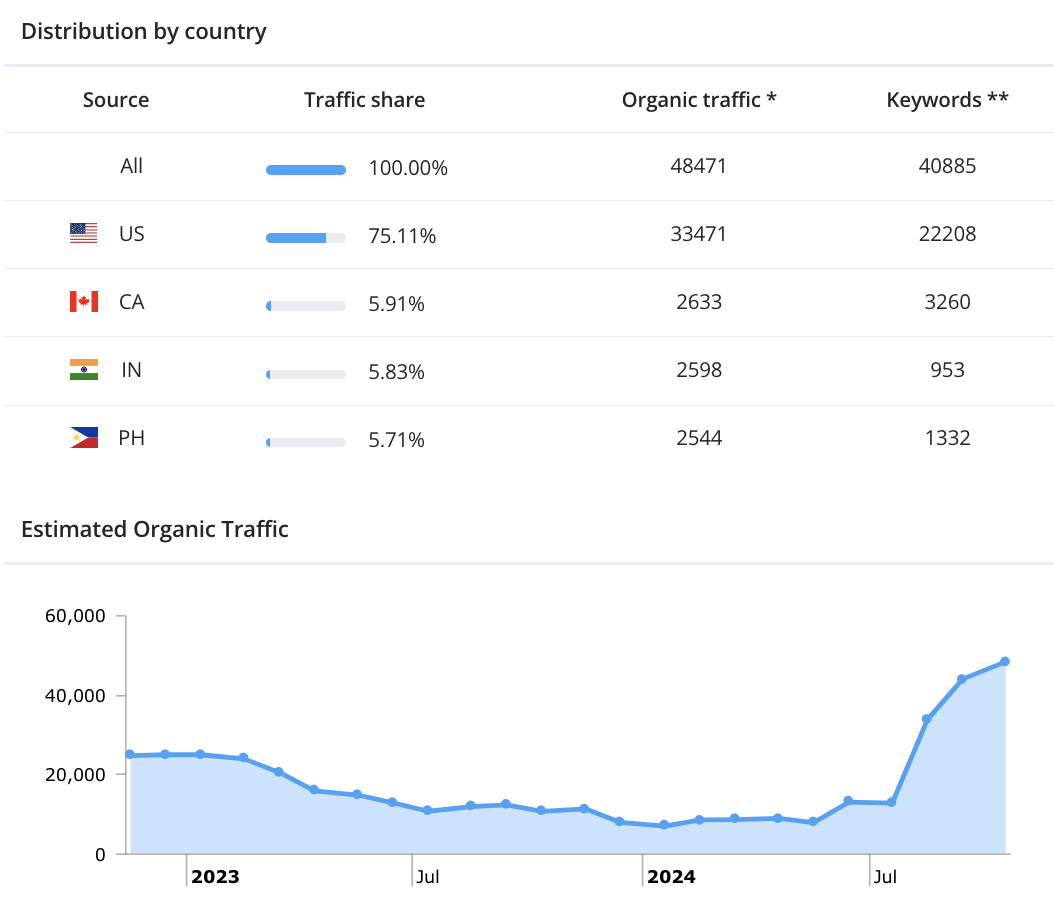Click the All traffic share bar at 100%

point(305,170)
